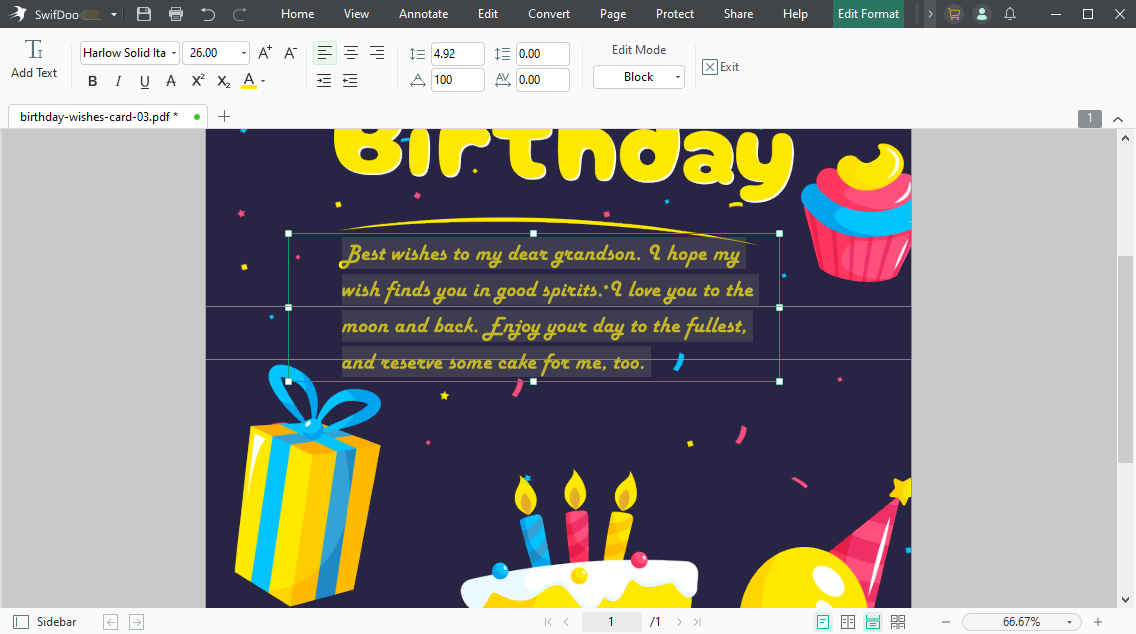Click the Redo arrow icon
This screenshot has height=634, width=1136.
(x=240, y=14)
